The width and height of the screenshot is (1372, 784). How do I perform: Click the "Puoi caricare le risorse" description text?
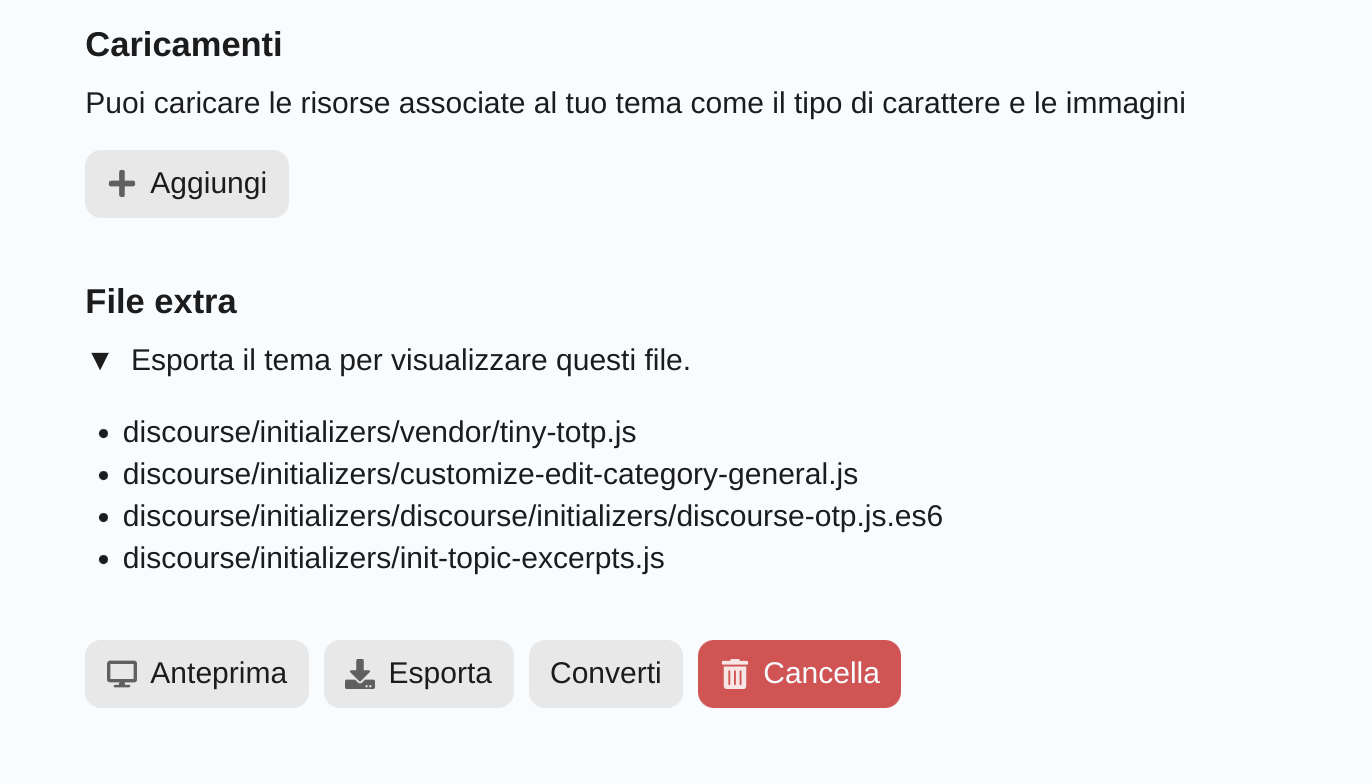[x=635, y=103]
